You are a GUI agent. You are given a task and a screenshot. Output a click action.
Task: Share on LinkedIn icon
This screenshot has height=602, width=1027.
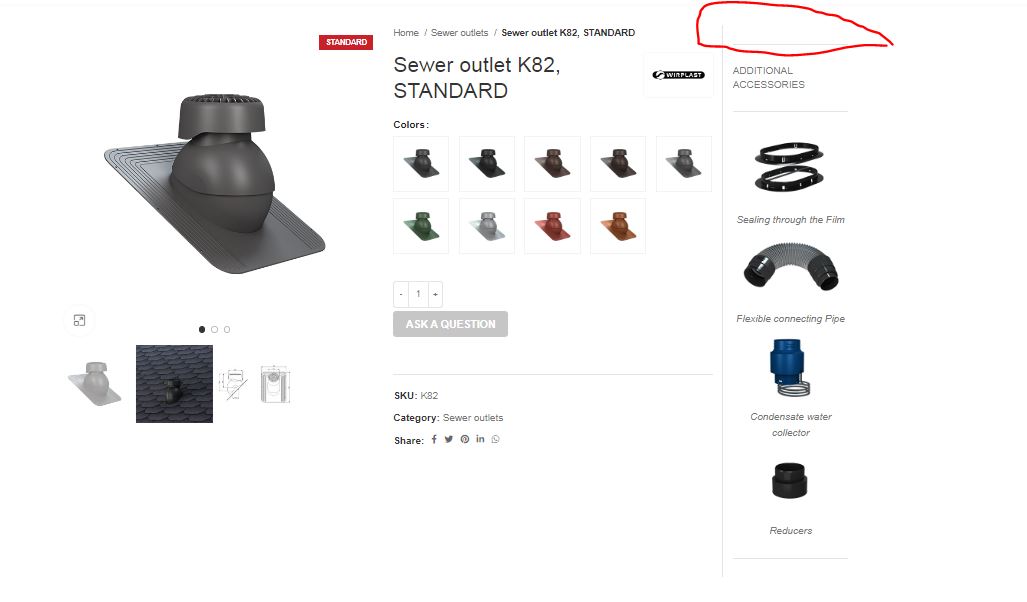[480, 439]
